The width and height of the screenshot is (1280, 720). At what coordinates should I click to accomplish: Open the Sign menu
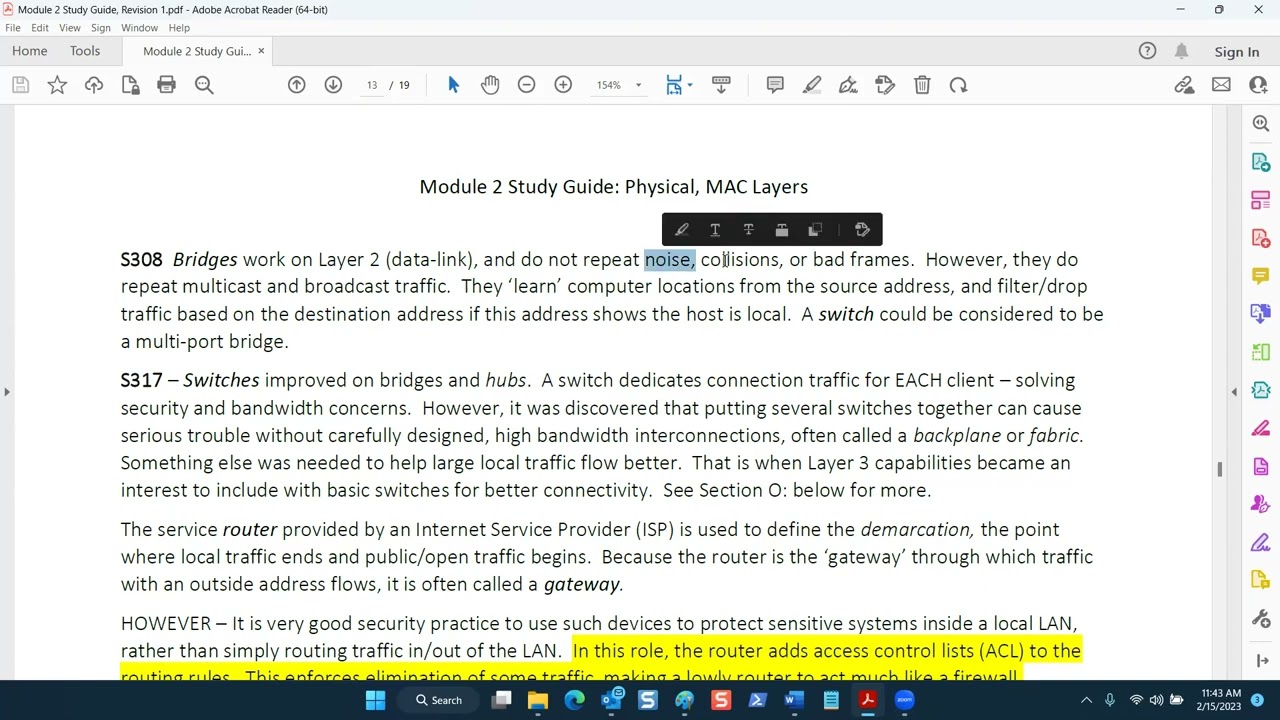[x=101, y=28]
